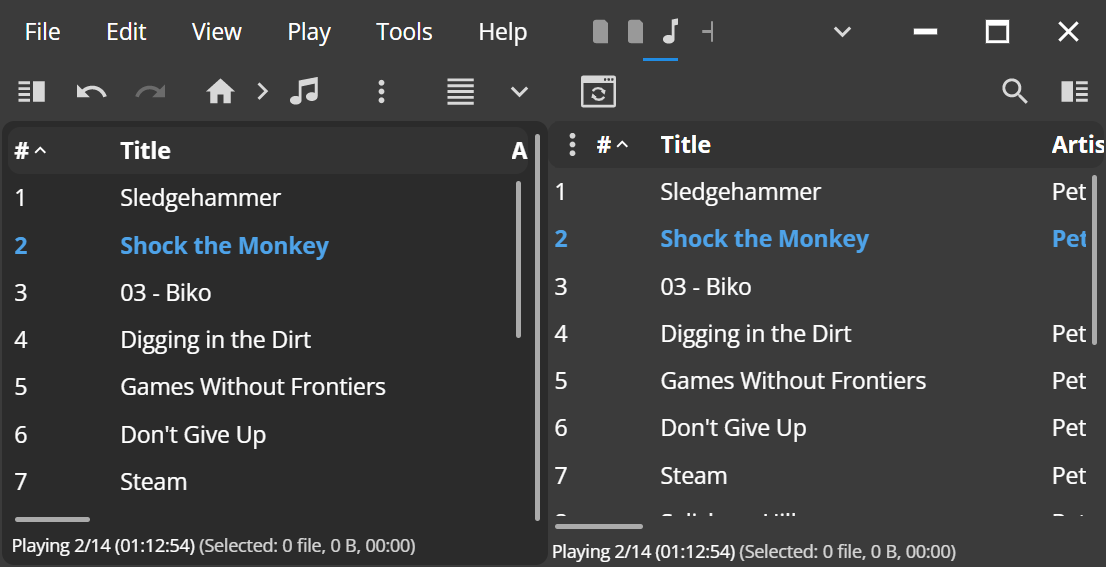Viewport: 1106px width, 567px height.
Task: Click the undo arrow icon
Action: [x=91, y=92]
